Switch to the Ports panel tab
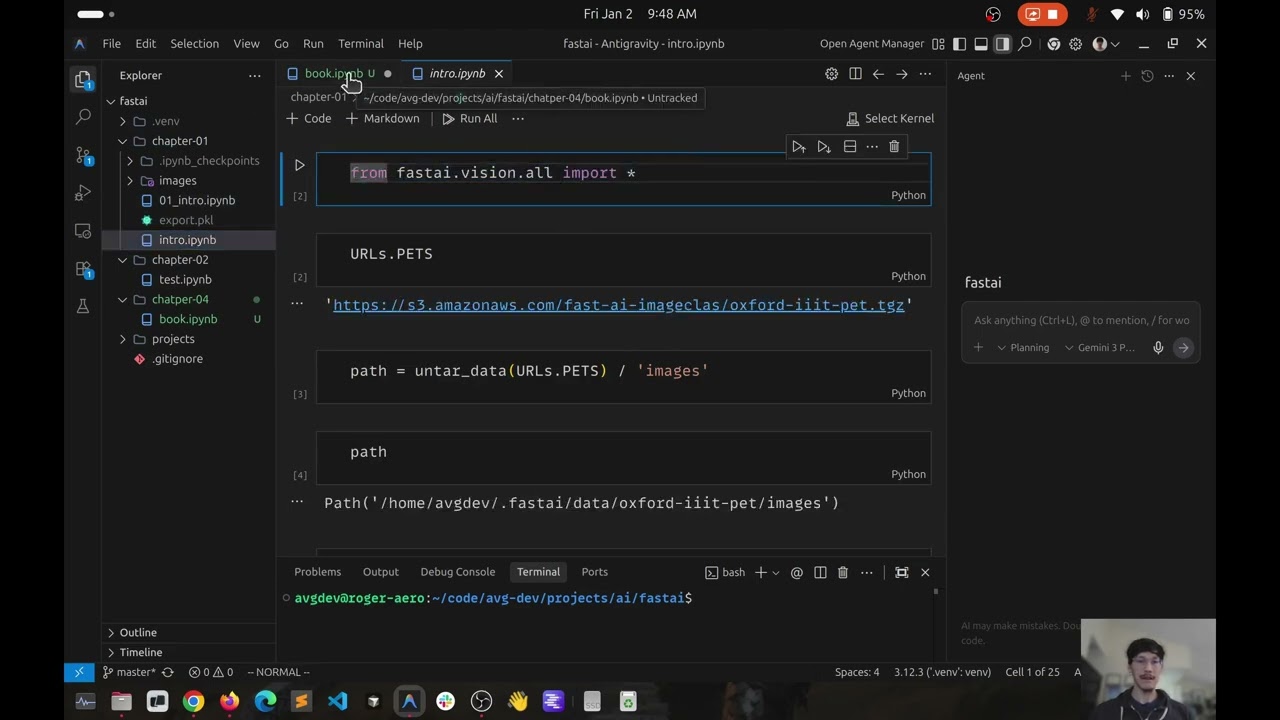This screenshot has width=1280, height=720. pyautogui.click(x=594, y=572)
